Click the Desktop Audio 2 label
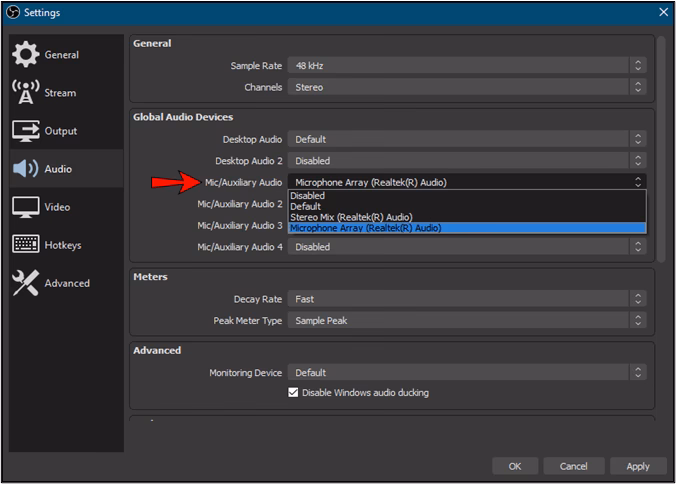This screenshot has width=676, height=484. (x=249, y=161)
